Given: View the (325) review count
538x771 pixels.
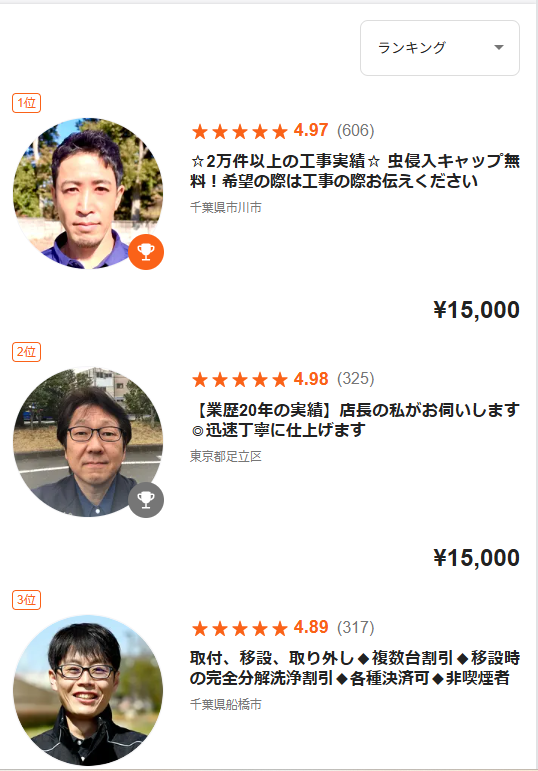Looking at the screenshot, I should [356, 379].
